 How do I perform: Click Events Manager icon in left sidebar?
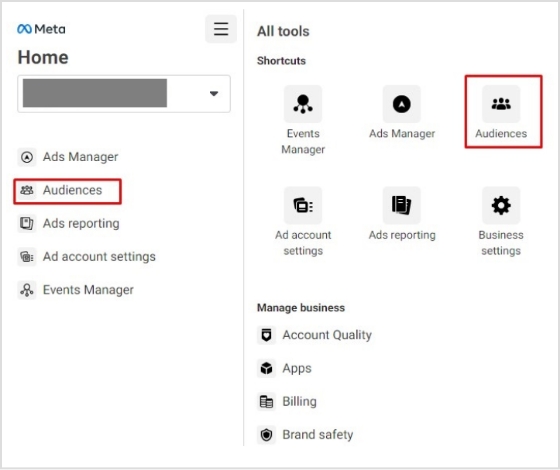(x=27, y=290)
